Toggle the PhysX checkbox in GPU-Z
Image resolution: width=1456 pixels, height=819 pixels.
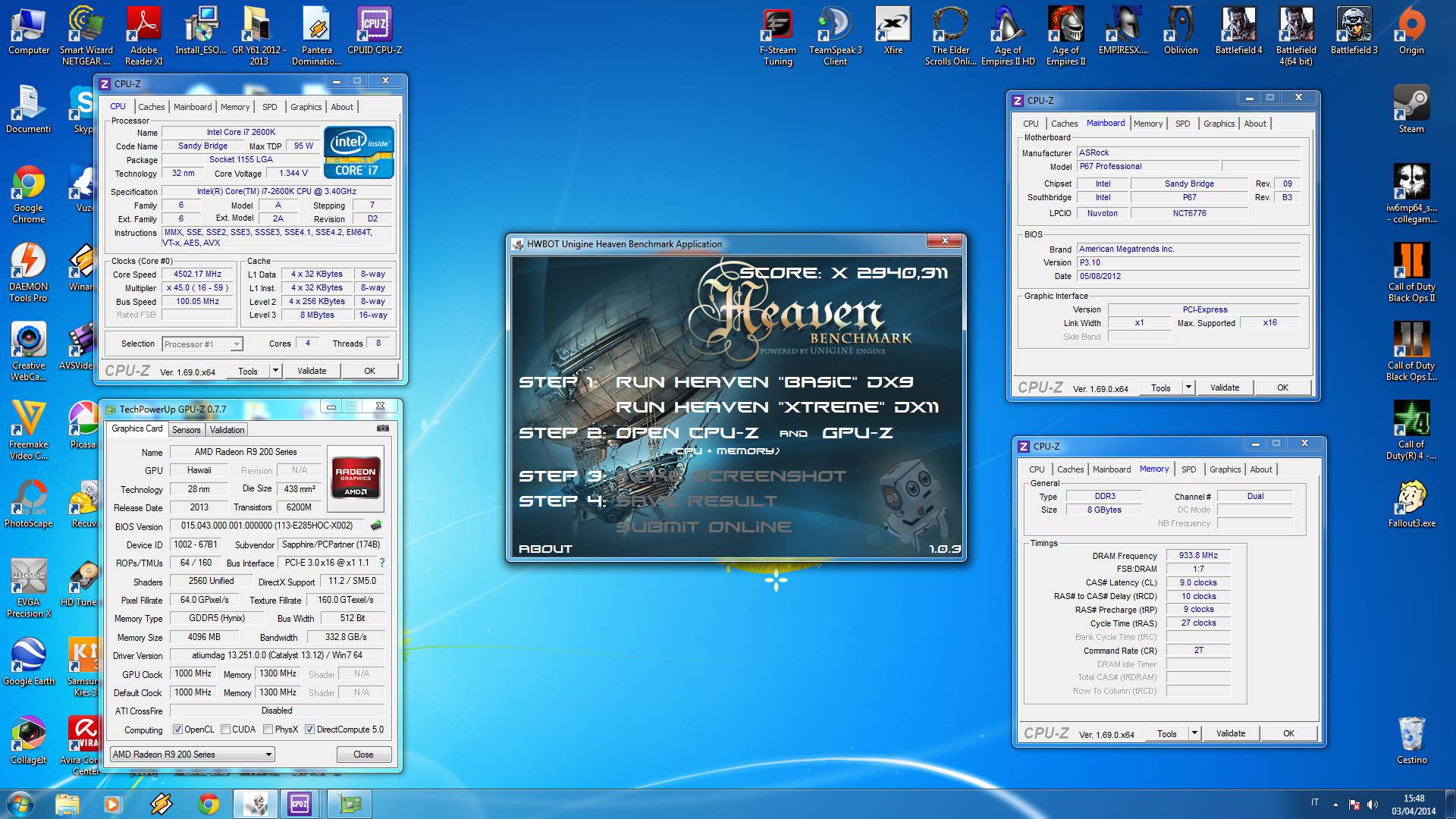click(268, 730)
